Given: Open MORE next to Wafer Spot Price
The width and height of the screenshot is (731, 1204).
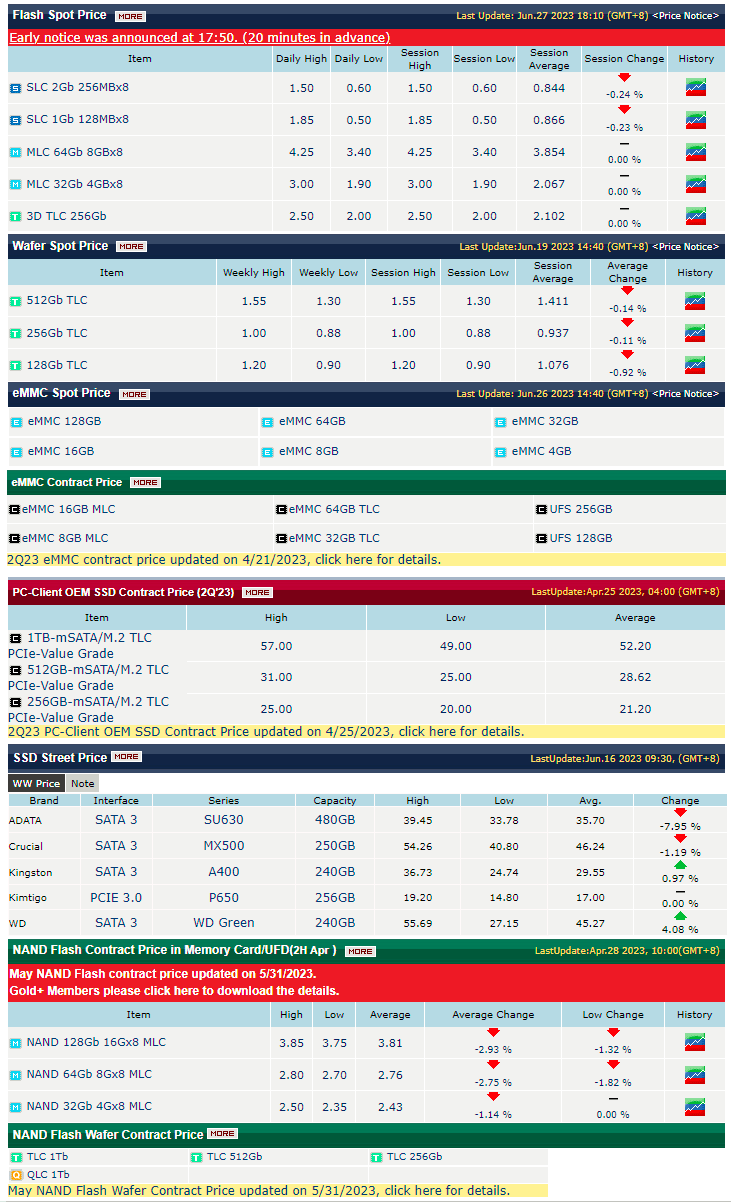Looking at the screenshot, I should [x=131, y=247].
